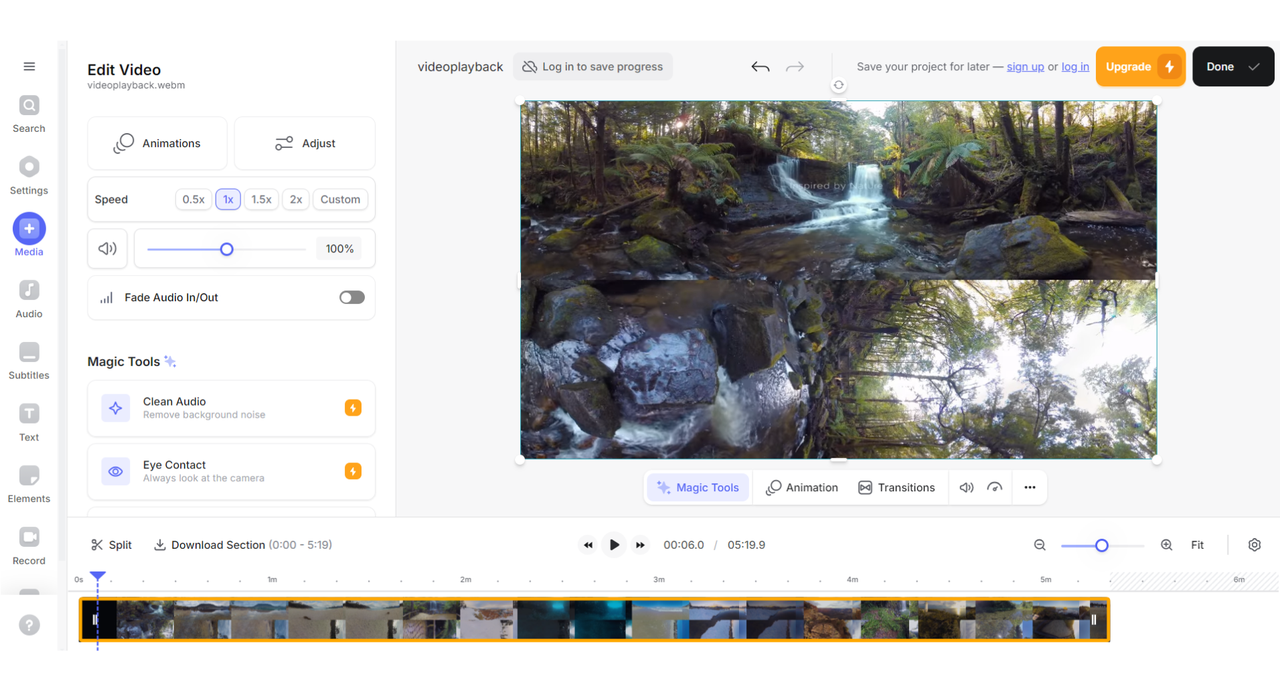Select Custom speed option
Screen dimensions: 1280x676
pos(340,199)
